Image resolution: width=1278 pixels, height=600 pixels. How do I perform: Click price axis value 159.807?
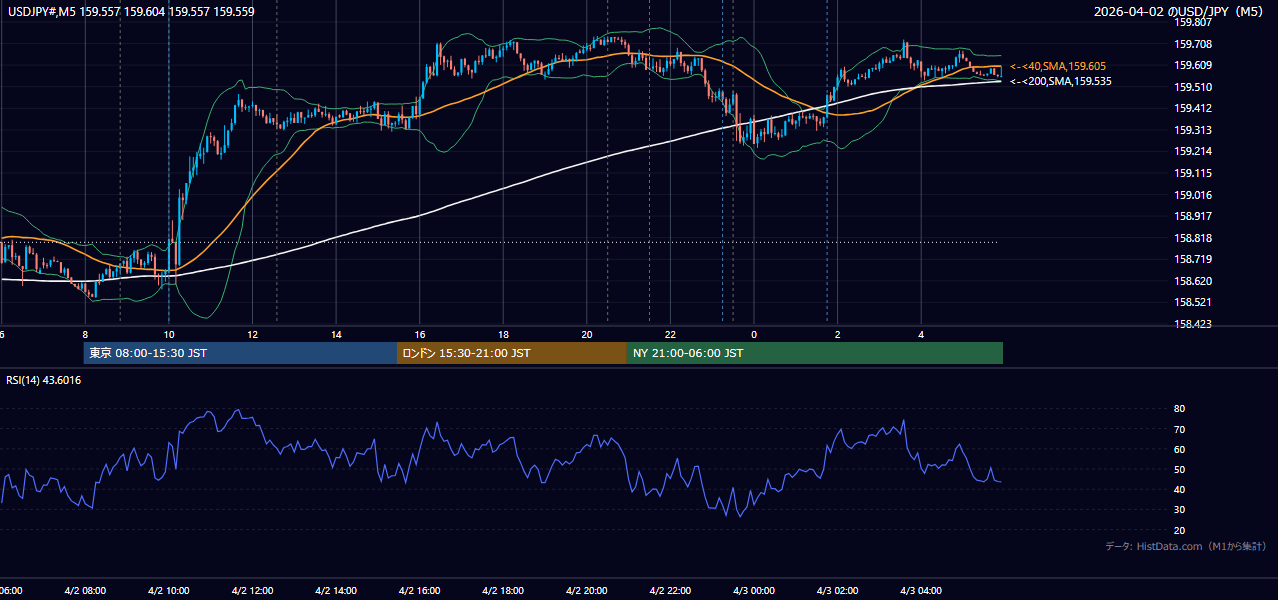coord(1193,22)
